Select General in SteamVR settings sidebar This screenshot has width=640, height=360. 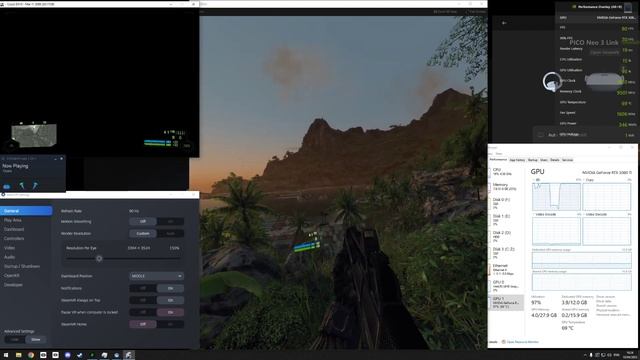point(26,211)
